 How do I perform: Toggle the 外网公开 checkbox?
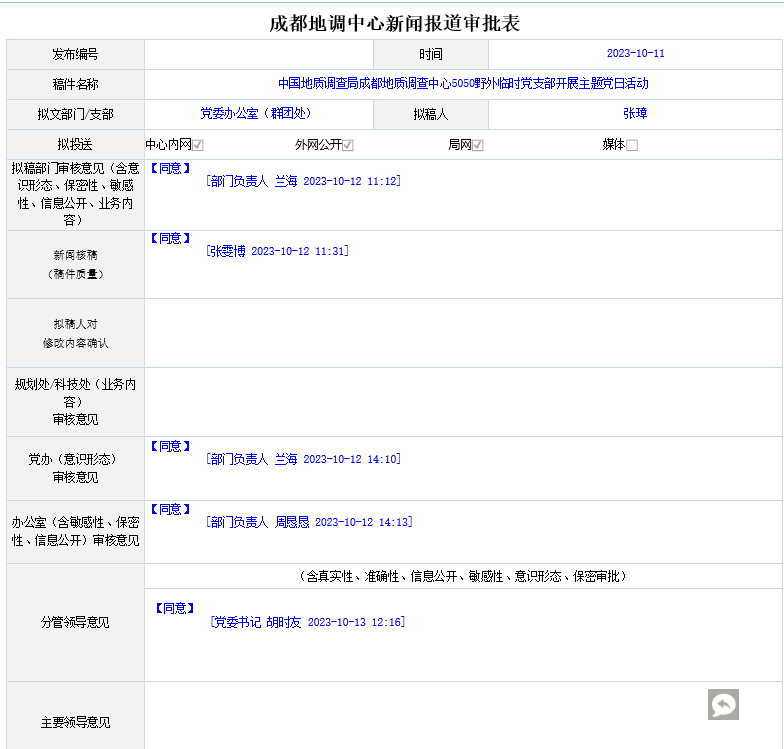[348, 145]
